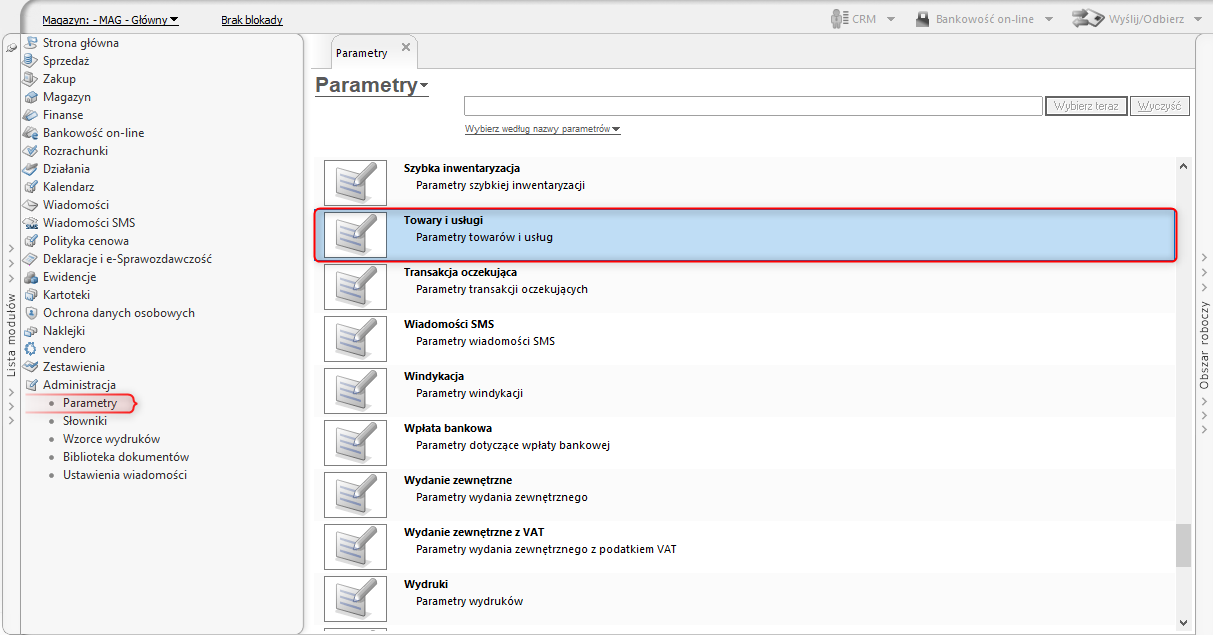
Task: Open the Parametry heading dropdown
Action: pyautogui.click(x=372, y=85)
